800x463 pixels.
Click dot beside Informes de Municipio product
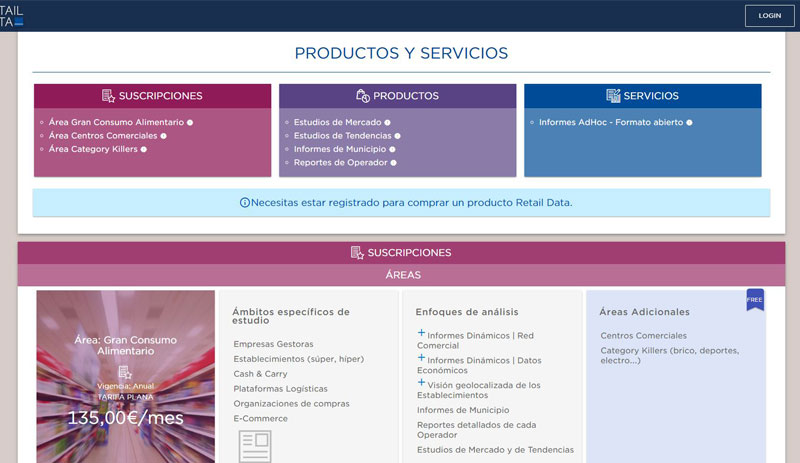[392, 149]
